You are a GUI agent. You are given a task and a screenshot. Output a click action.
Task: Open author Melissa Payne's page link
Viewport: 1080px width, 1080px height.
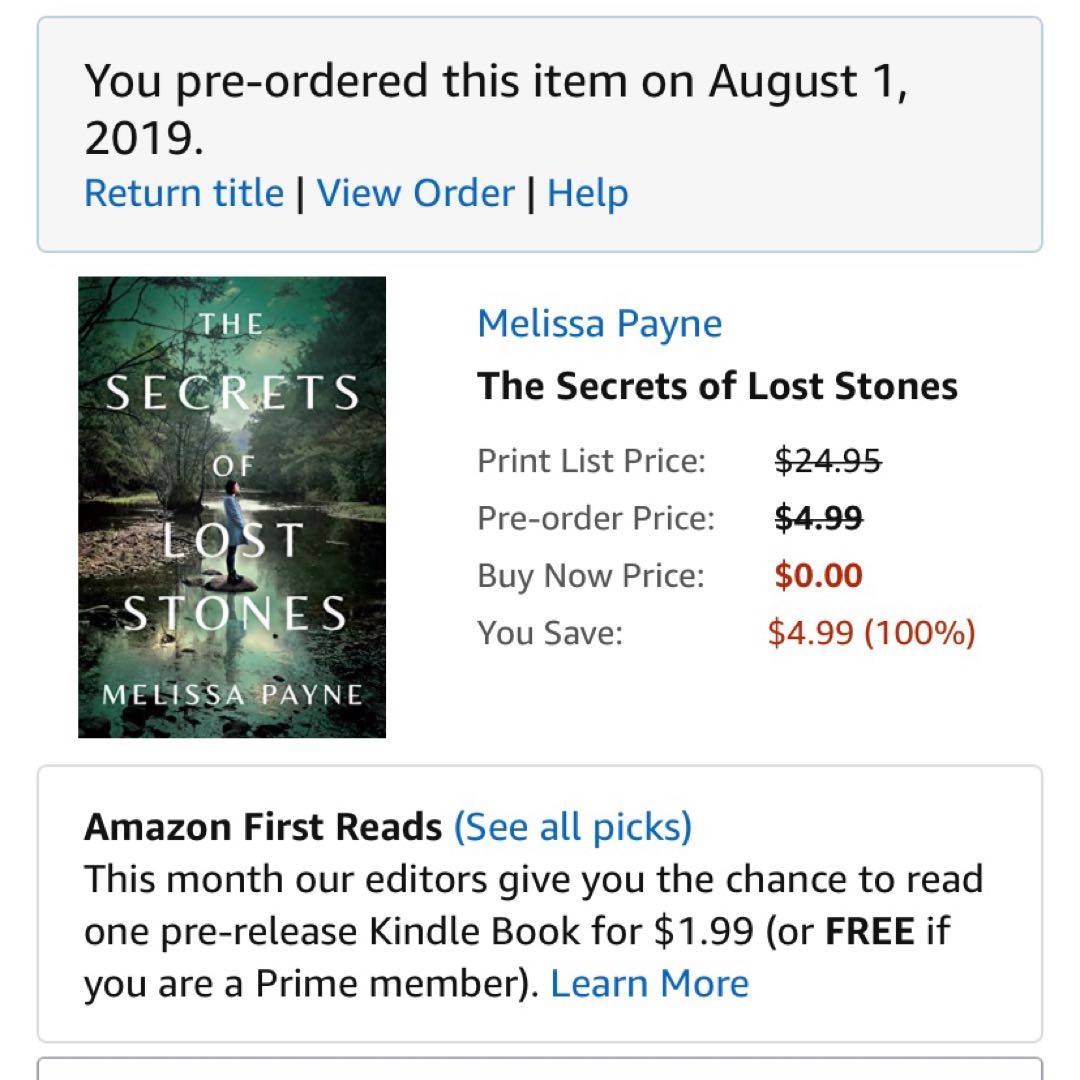point(599,324)
